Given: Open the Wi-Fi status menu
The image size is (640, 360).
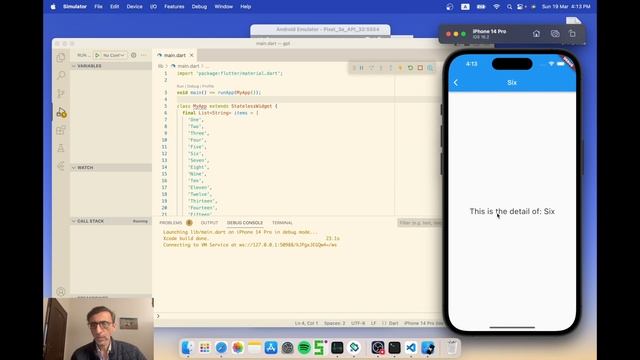Looking at the screenshot, I should tap(496, 7).
